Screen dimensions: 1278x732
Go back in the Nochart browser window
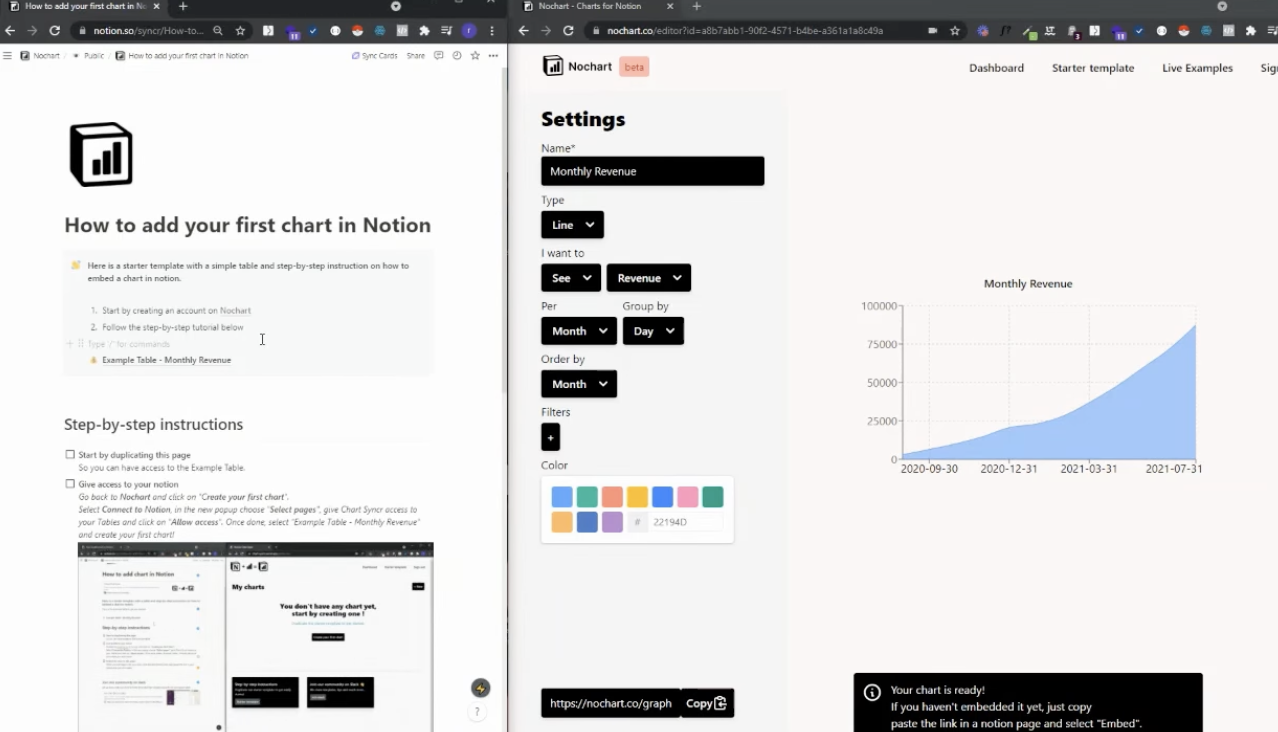(x=523, y=31)
